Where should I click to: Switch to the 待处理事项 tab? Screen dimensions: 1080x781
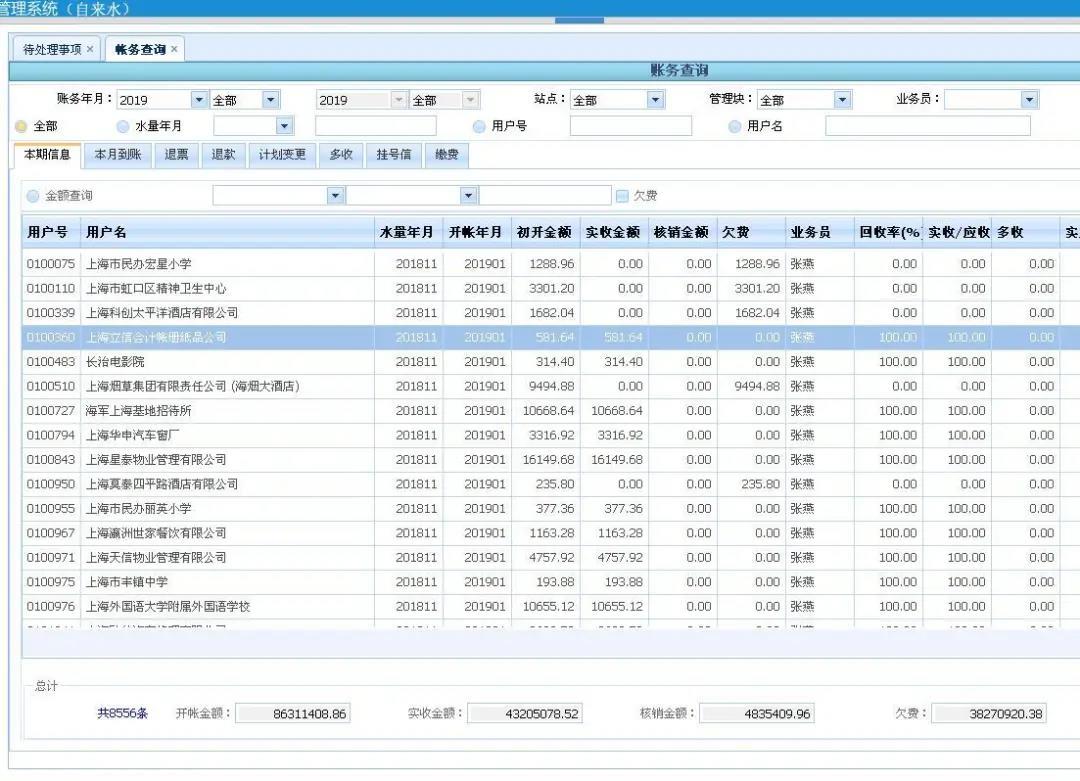point(52,49)
